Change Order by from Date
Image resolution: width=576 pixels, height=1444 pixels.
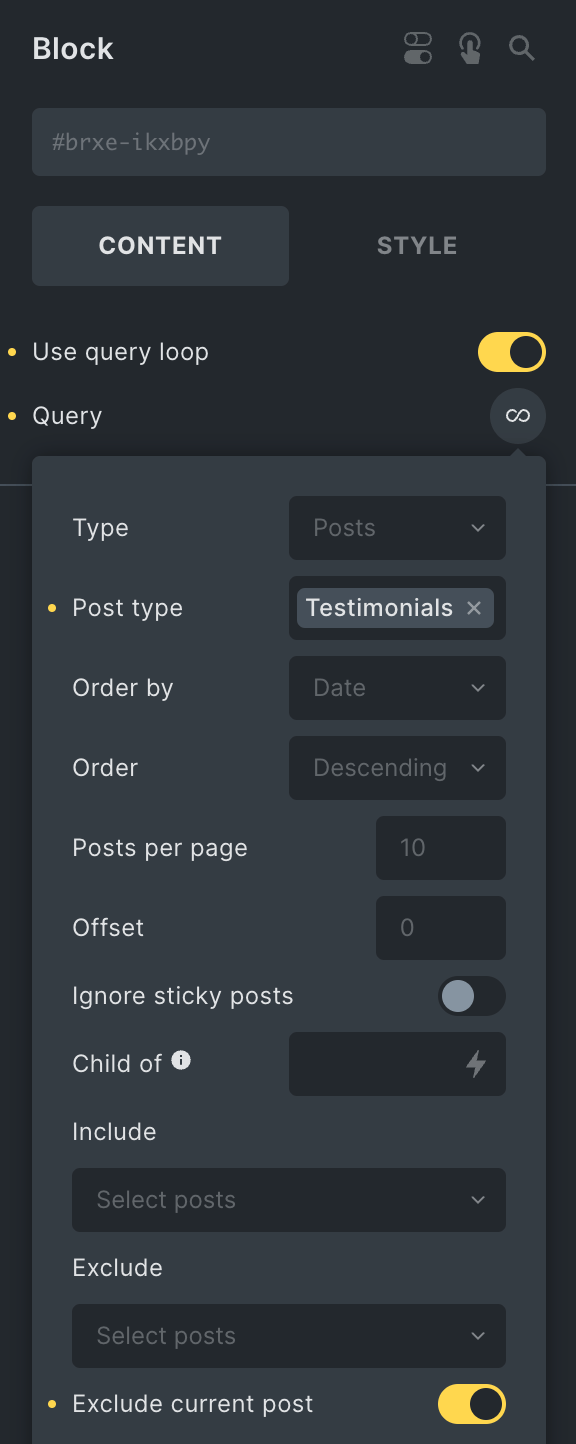pos(397,688)
